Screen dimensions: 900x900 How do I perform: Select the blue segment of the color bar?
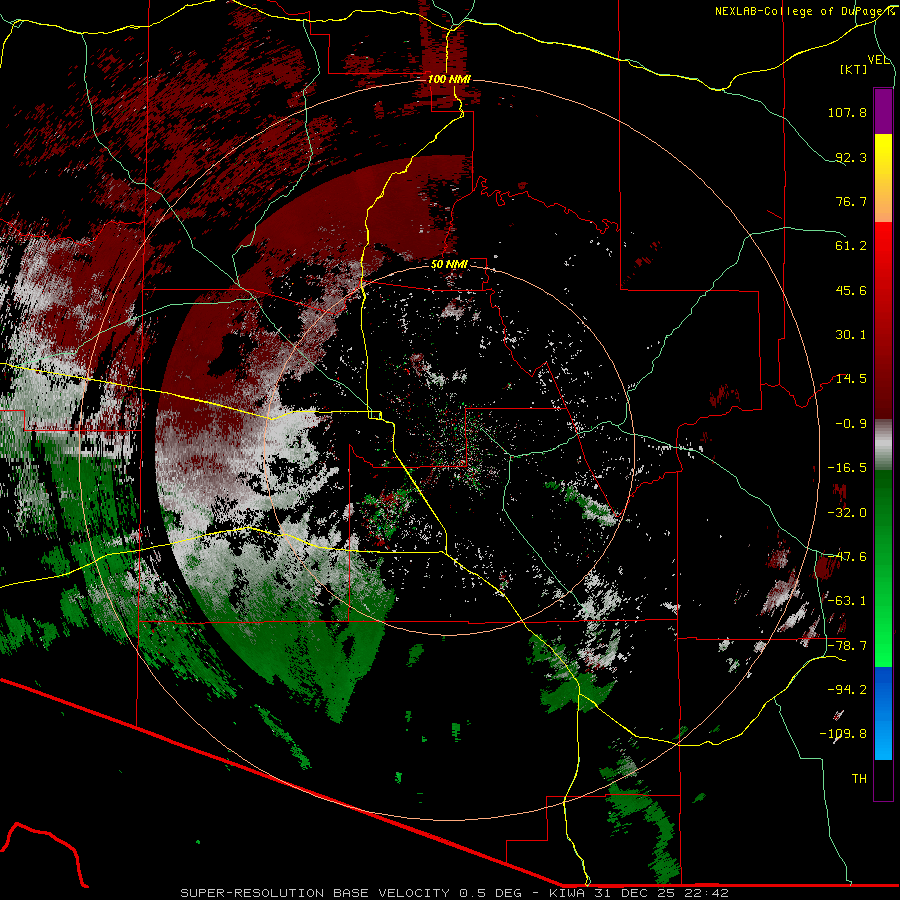pos(883,713)
